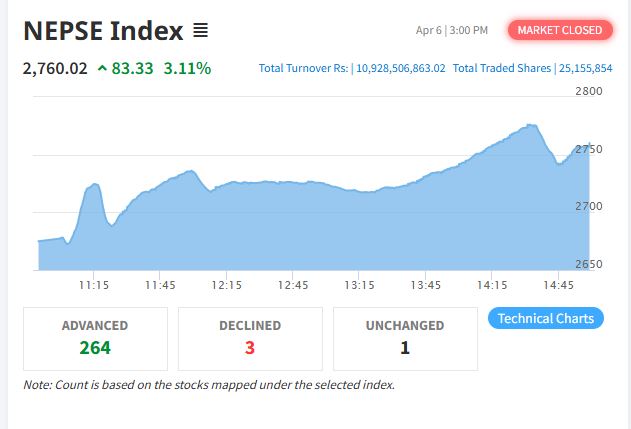Viewport: 631px width, 429px height.
Task: Click the Total Traded Shares figure
Action: (x=585, y=69)
